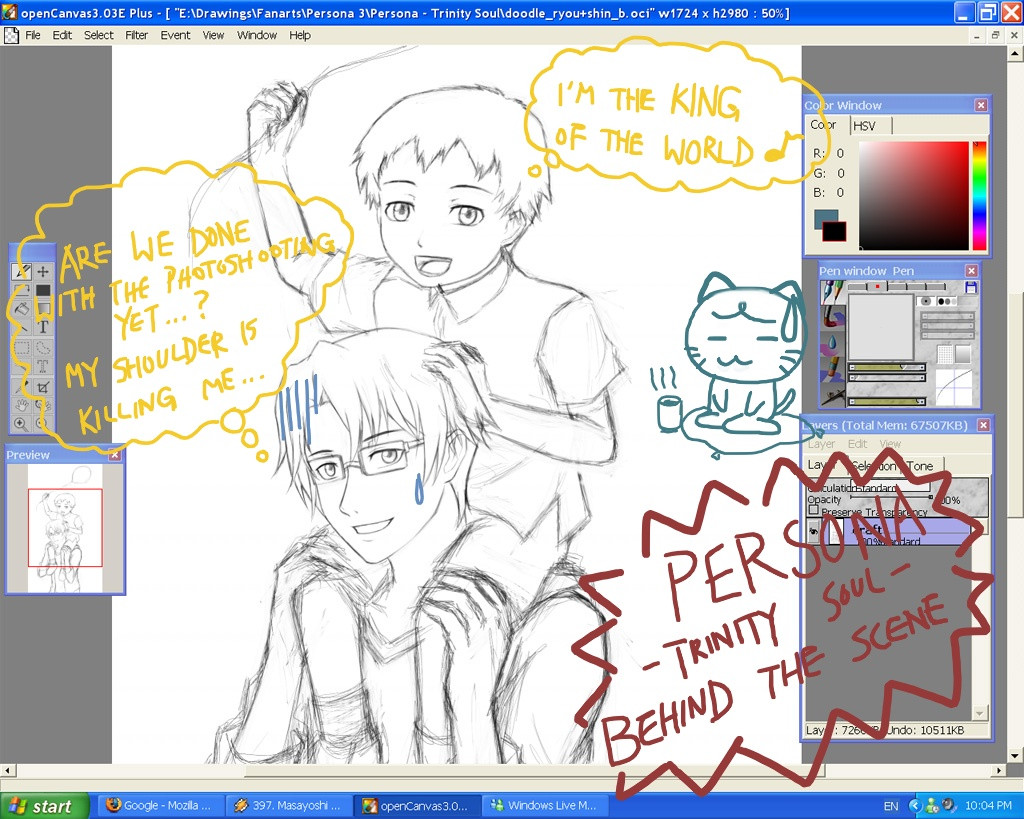1024x819 pixels.
Task: Toggle the Preserve Transparency checkbox
Action: click(814, 510)
